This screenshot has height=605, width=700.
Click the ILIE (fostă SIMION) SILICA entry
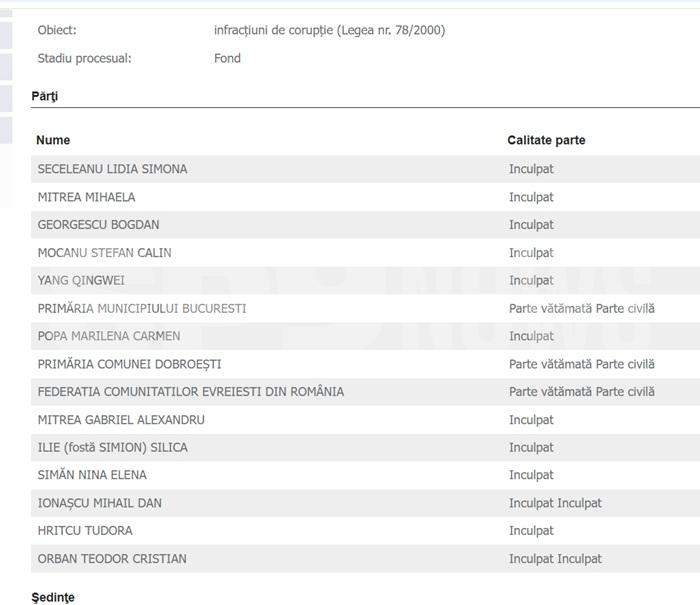[112, 448]
